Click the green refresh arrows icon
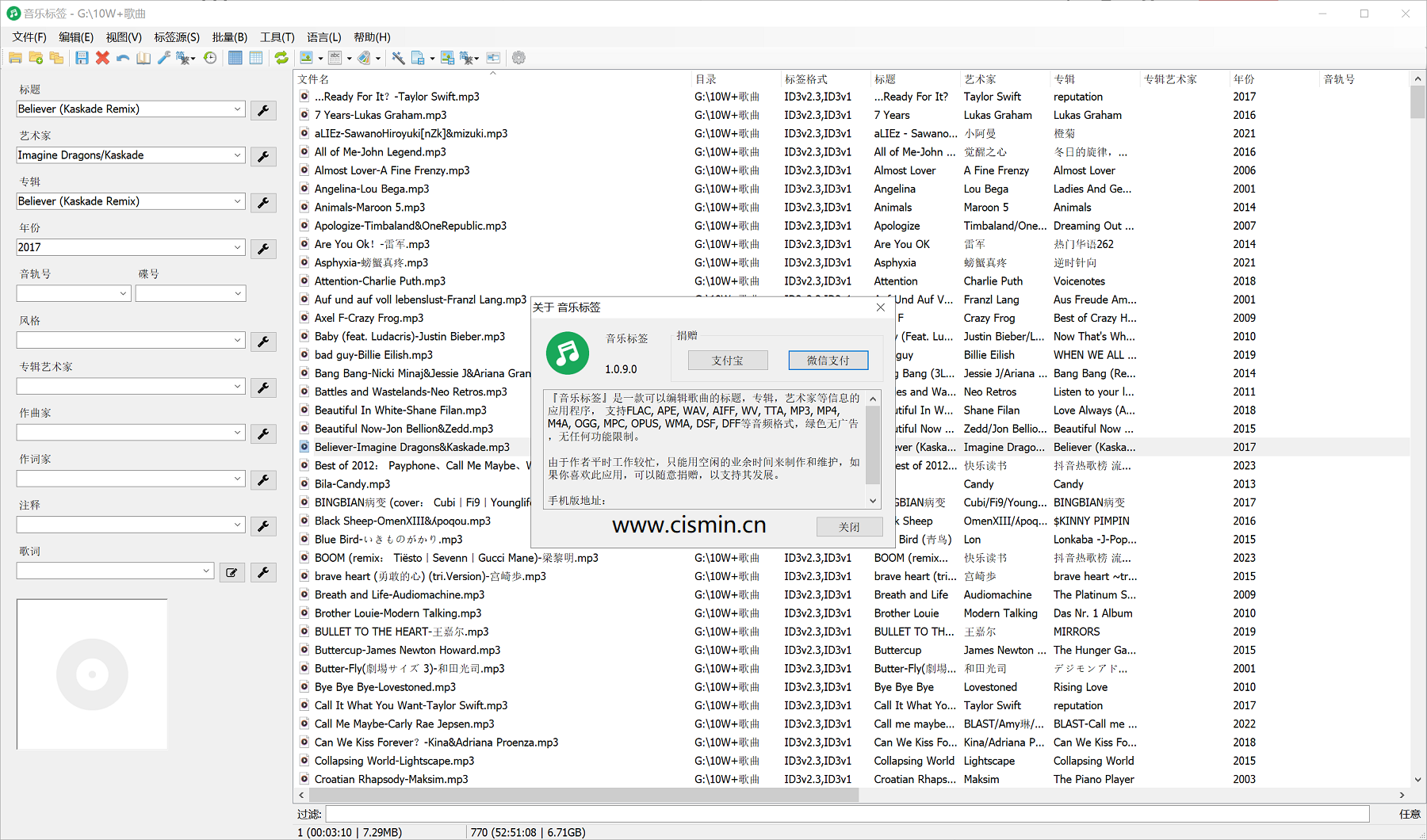This screenshot has height=840, width=1427. (281, 58)
